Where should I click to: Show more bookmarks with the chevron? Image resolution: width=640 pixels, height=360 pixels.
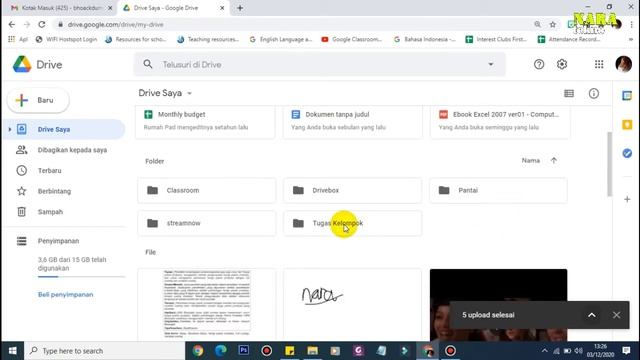point(631,39)
